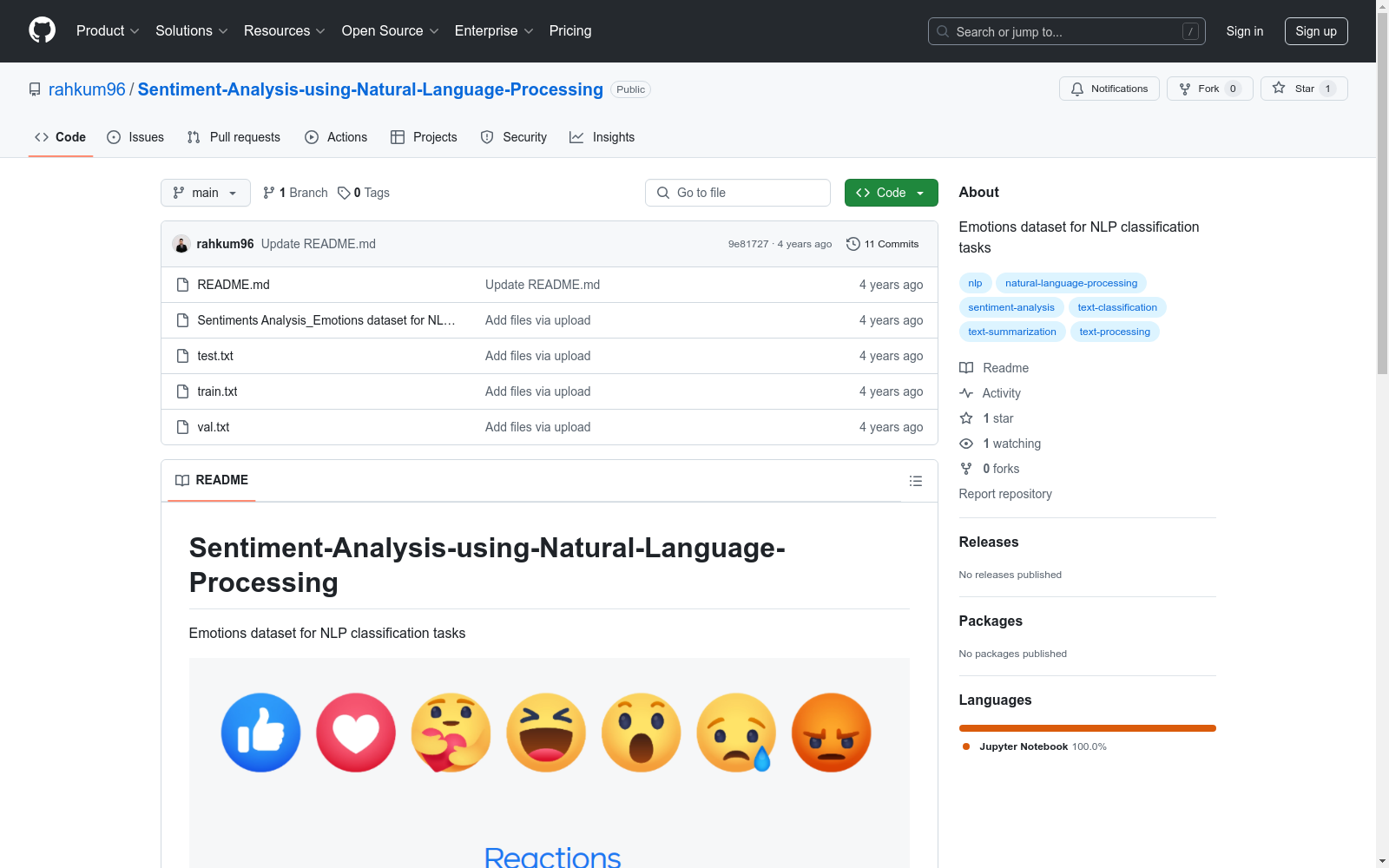
Task: Open the 11 Commits link
Action: (x=882, y=244)
